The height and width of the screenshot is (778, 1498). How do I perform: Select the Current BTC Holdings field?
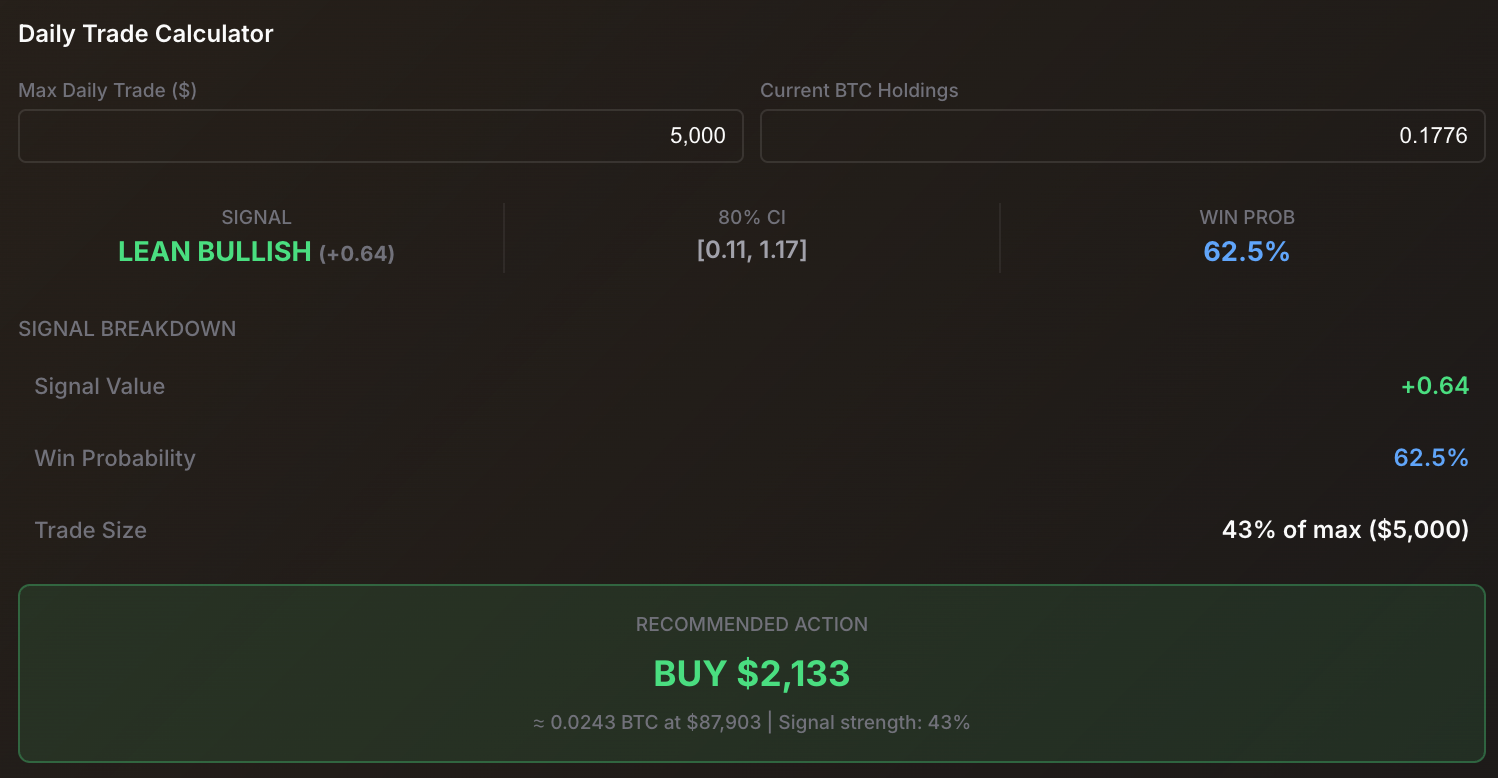1122,136
